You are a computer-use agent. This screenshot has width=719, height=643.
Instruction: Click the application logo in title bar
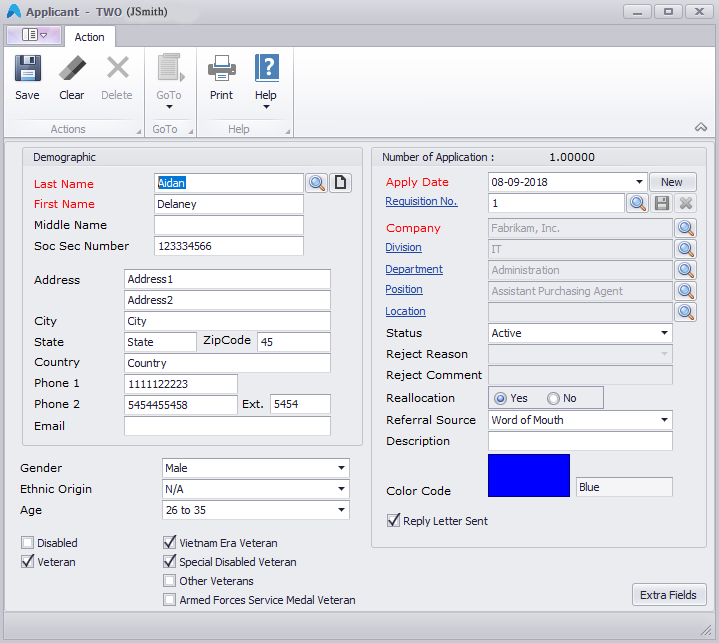coord(14,11)
